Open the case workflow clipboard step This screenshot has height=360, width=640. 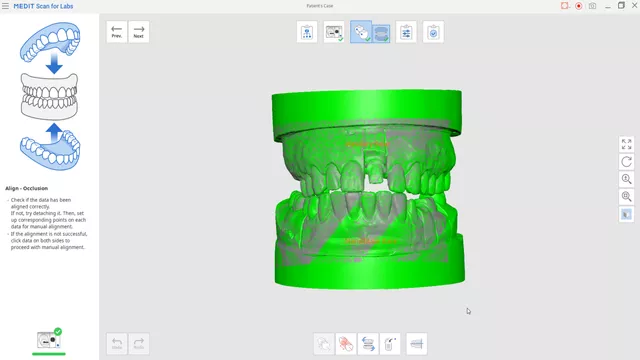pyautogui.click(x=307, y=32)
